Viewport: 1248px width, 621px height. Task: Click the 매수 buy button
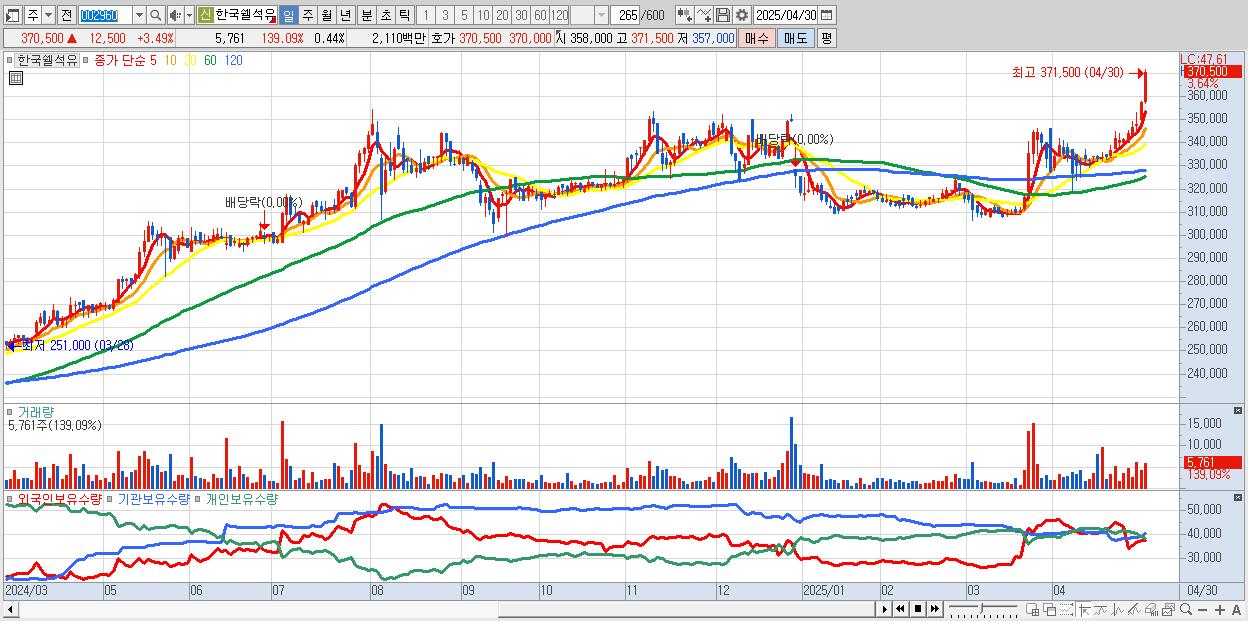coord(757,38)
